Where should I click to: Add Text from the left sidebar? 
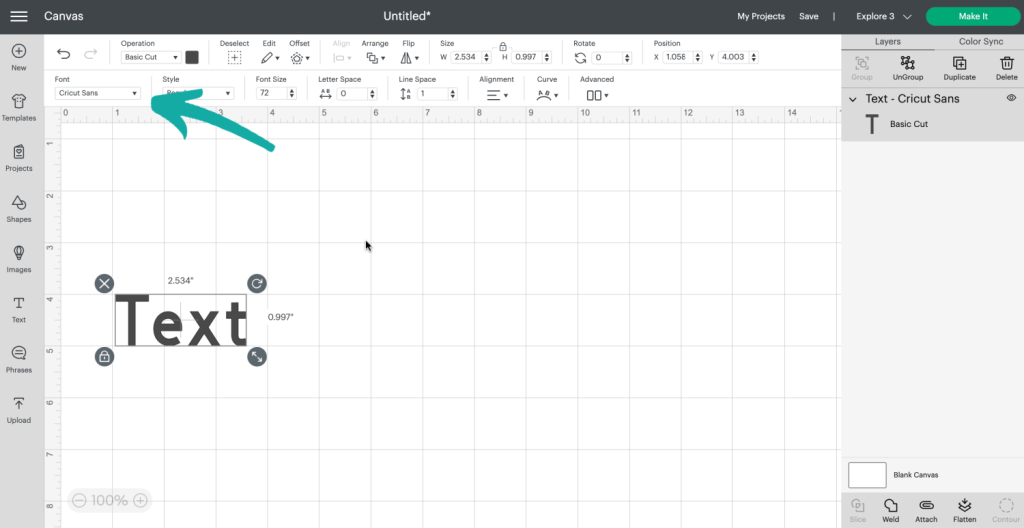pos(19,310)
